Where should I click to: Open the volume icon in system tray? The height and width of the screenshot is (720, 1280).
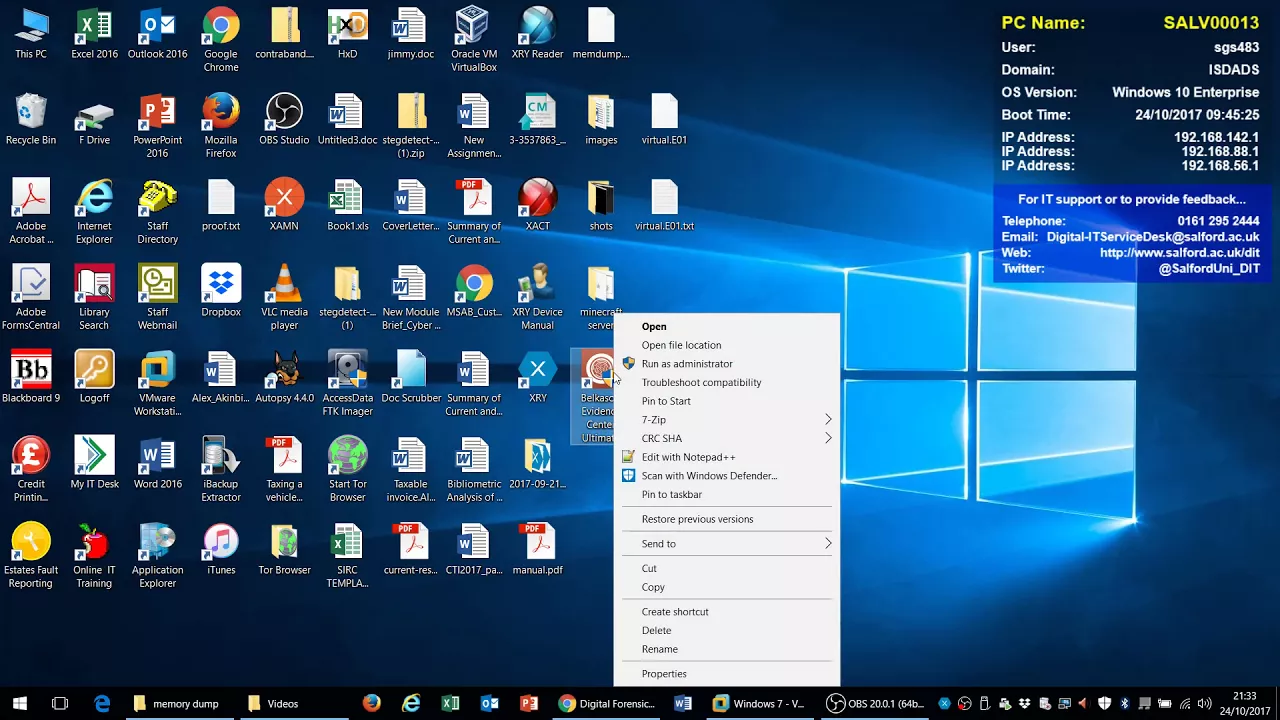click(1204, 704)
